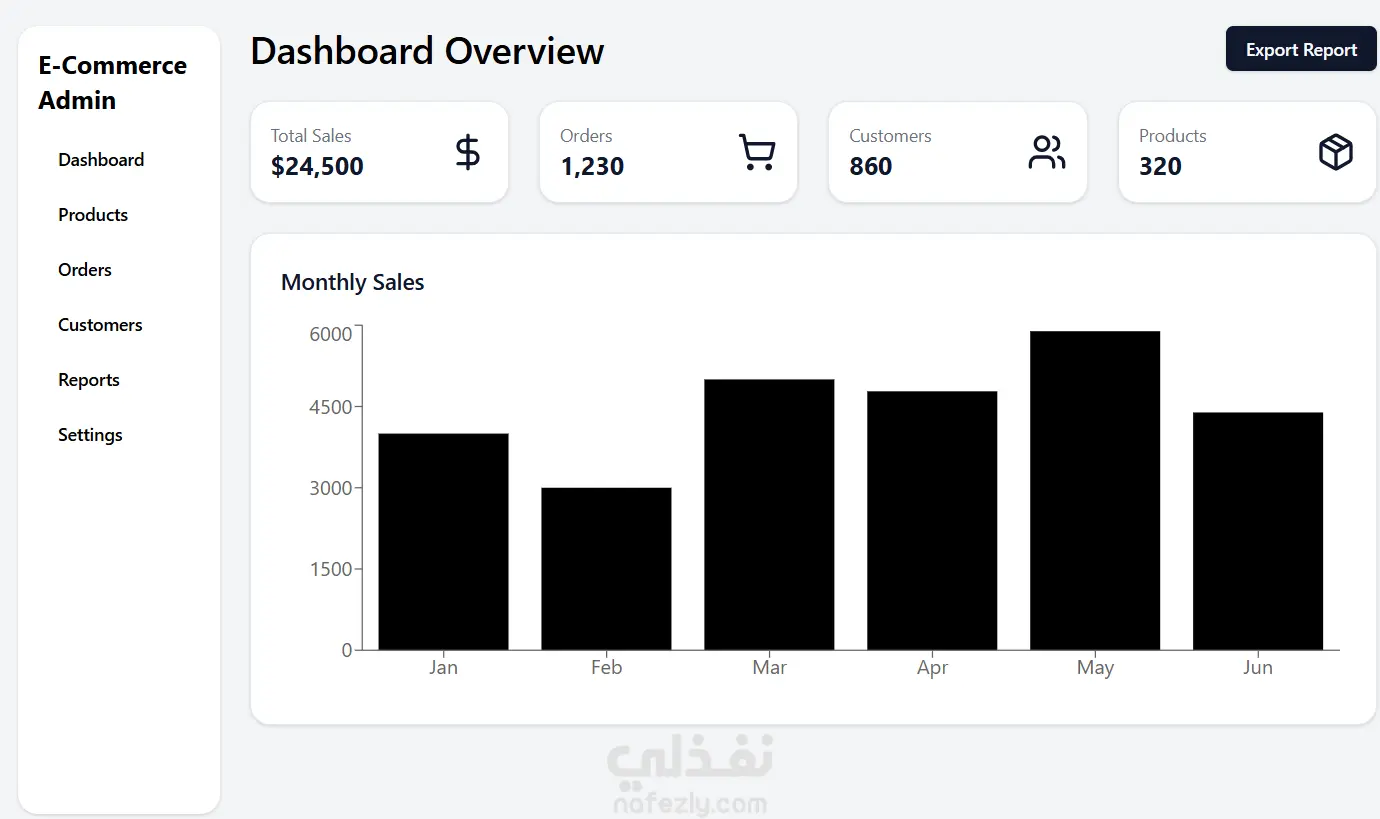Go to Products in the sidebar

(93, 215)
